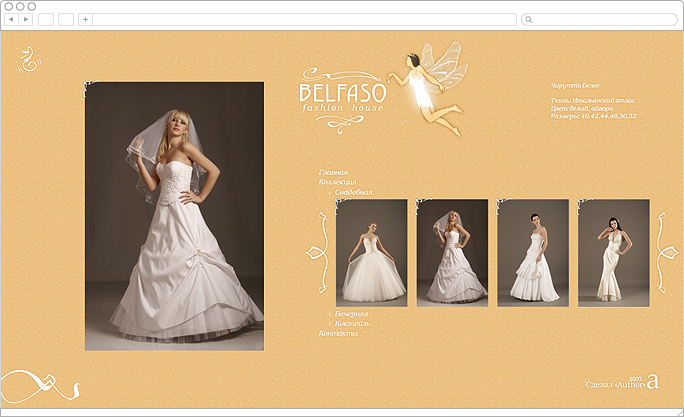Click the browser back arrow button

coord(11,19)
